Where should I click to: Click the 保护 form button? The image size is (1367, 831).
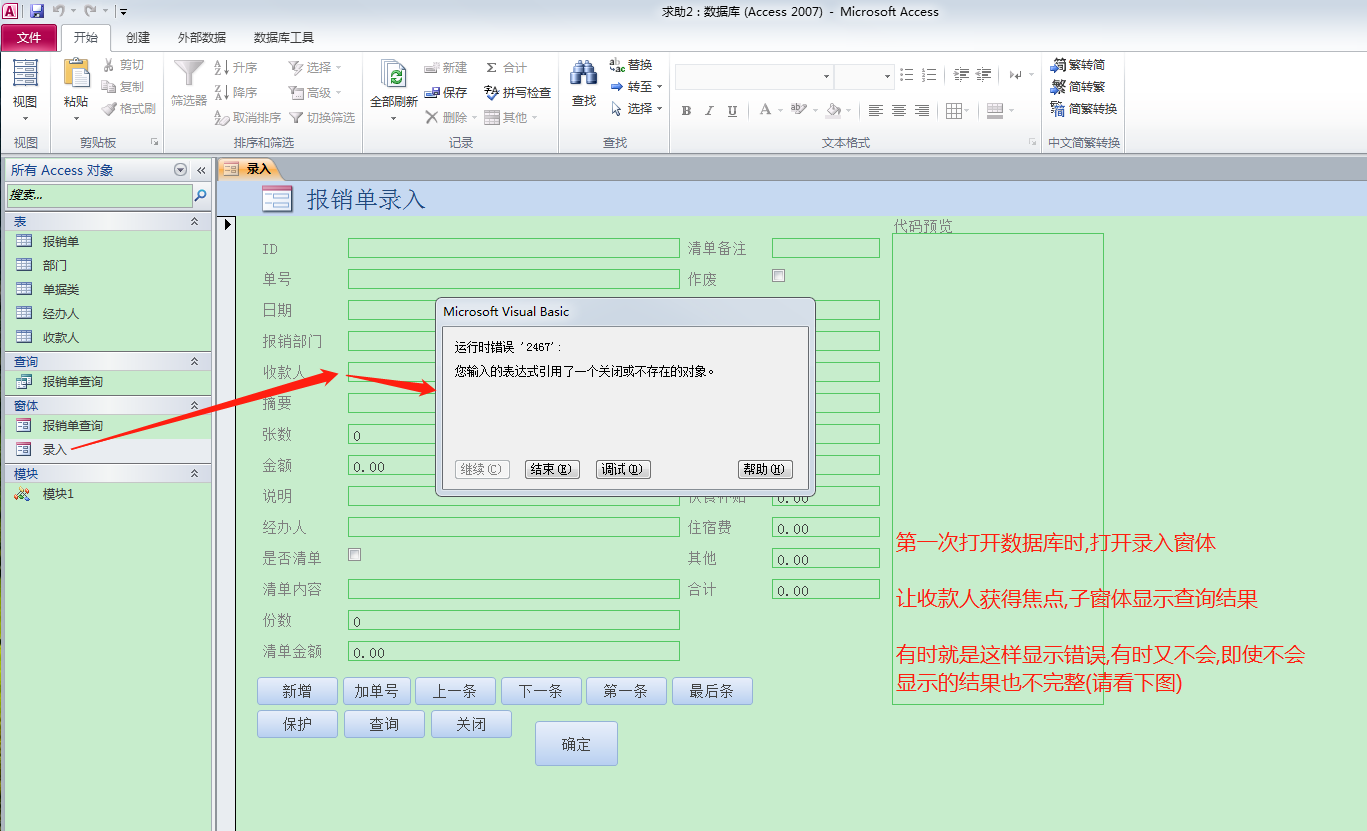297,724
